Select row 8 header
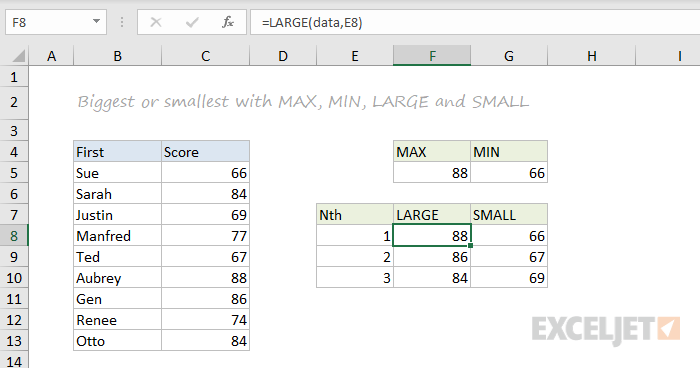Image resolution: width=700 pixels, height=368 pixels. 14,236
